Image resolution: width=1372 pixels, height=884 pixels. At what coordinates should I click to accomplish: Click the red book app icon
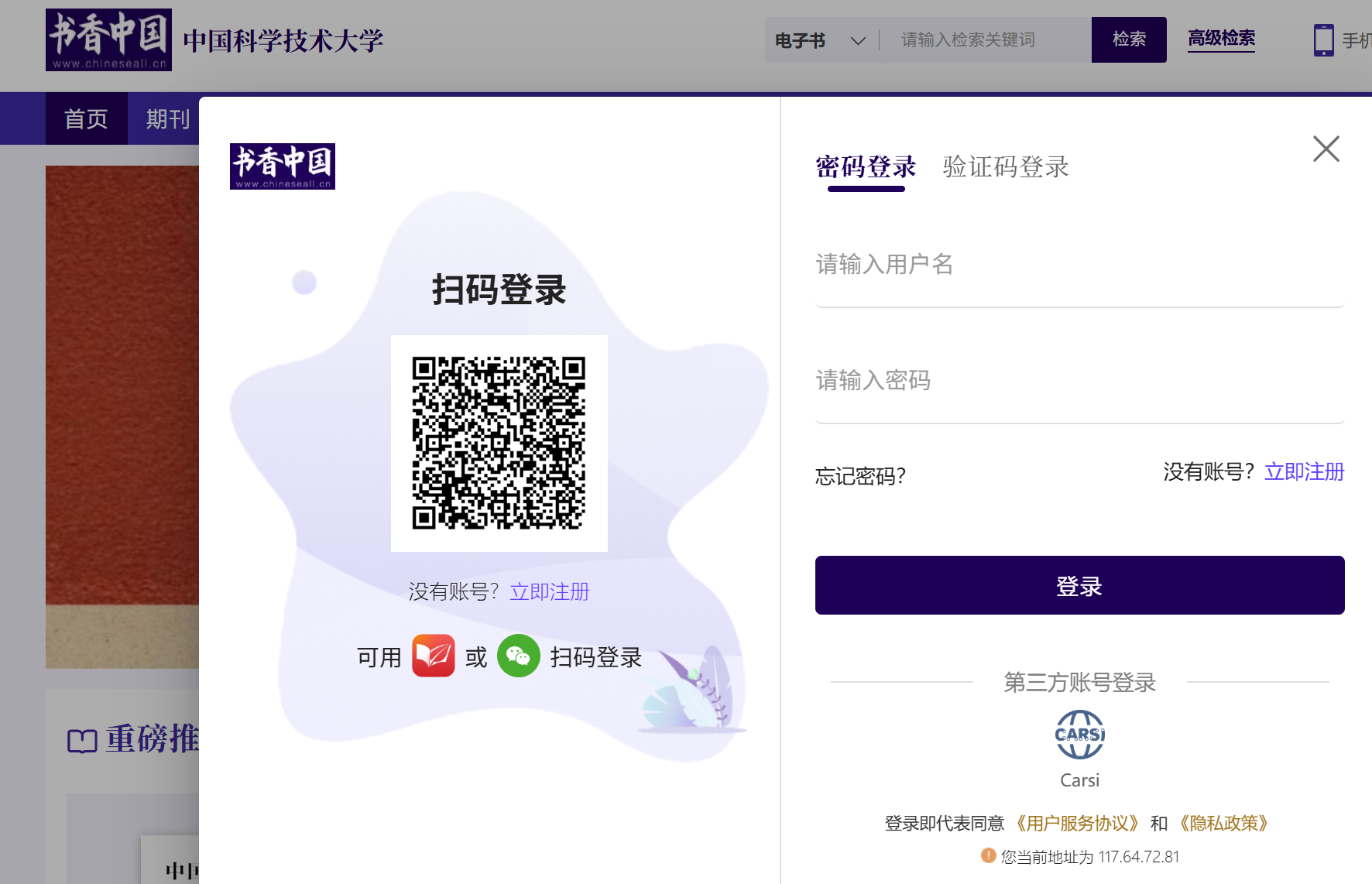pyautogui.click(x=433, y=656)
